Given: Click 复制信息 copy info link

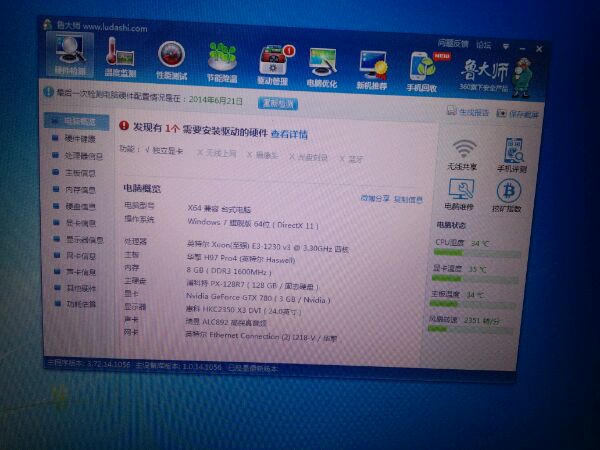Looking at the screenshot, I should (408, 199).
